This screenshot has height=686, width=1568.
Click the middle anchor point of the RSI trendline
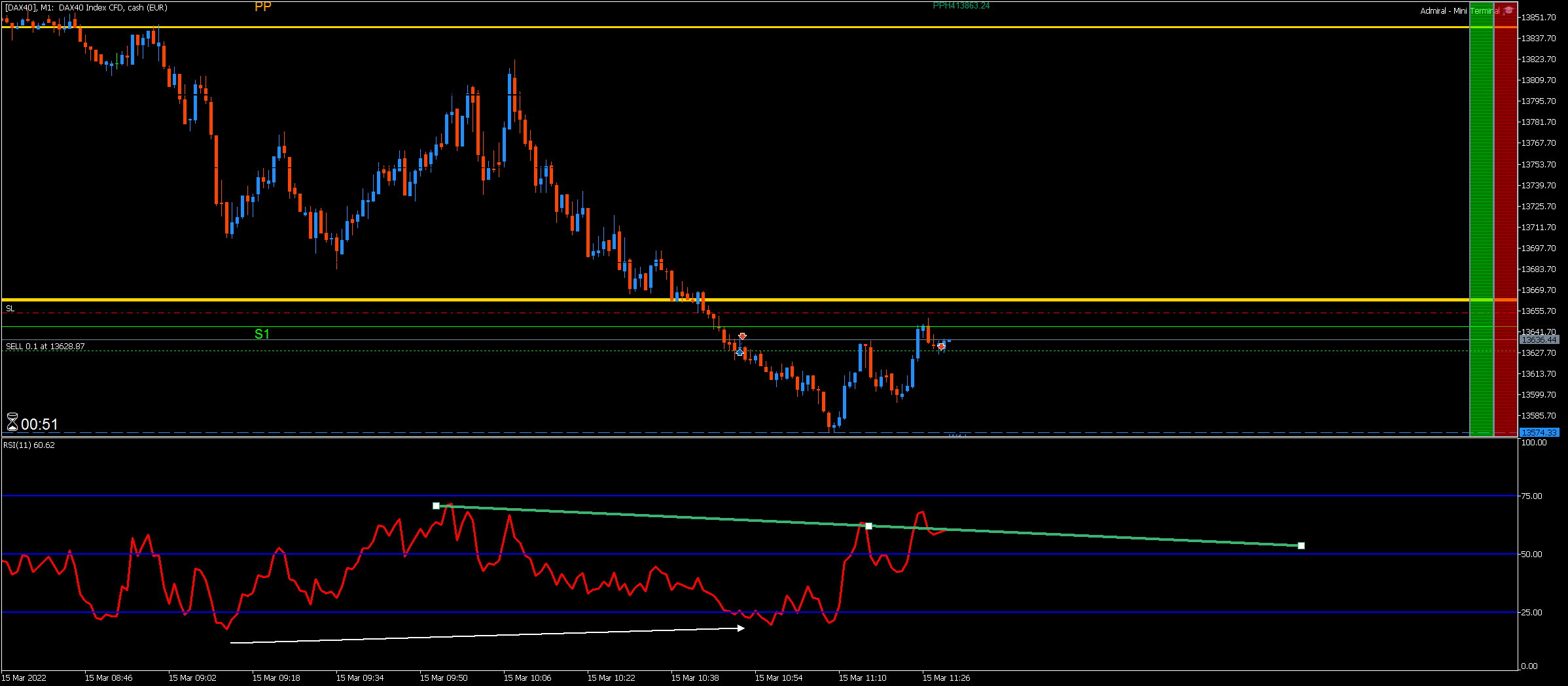tap(868, 526)
